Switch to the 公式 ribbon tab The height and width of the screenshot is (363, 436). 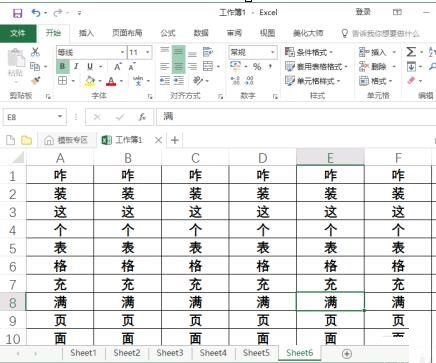(x=168, y=33)
